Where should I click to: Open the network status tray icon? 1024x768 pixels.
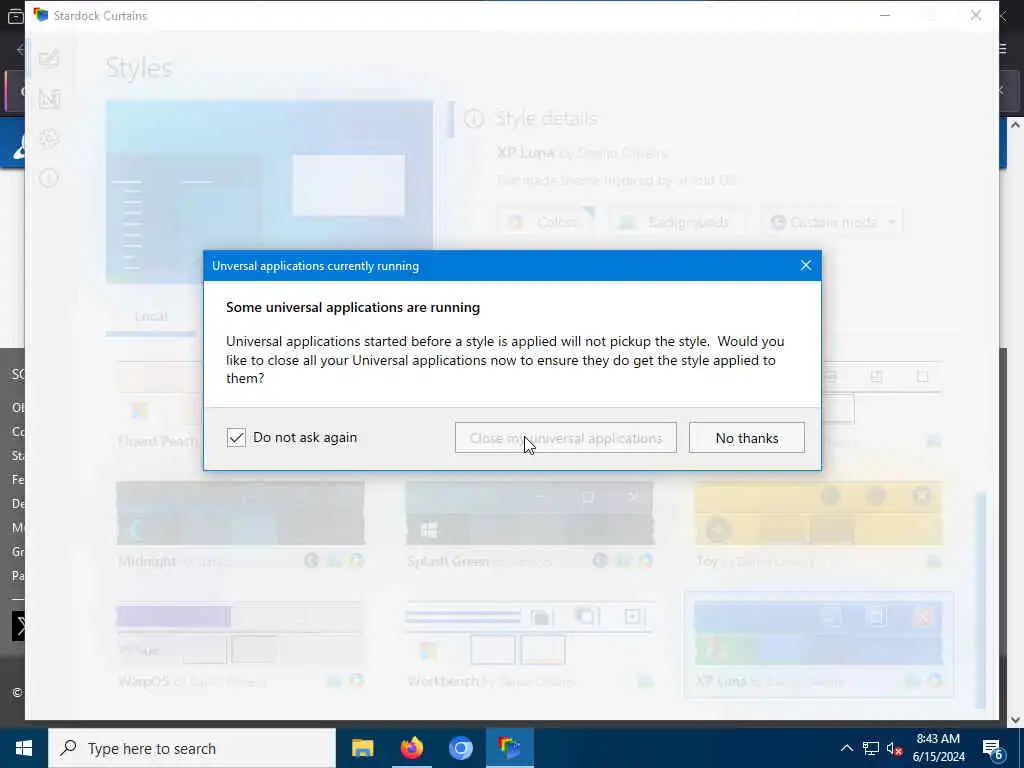pos(871,748)
